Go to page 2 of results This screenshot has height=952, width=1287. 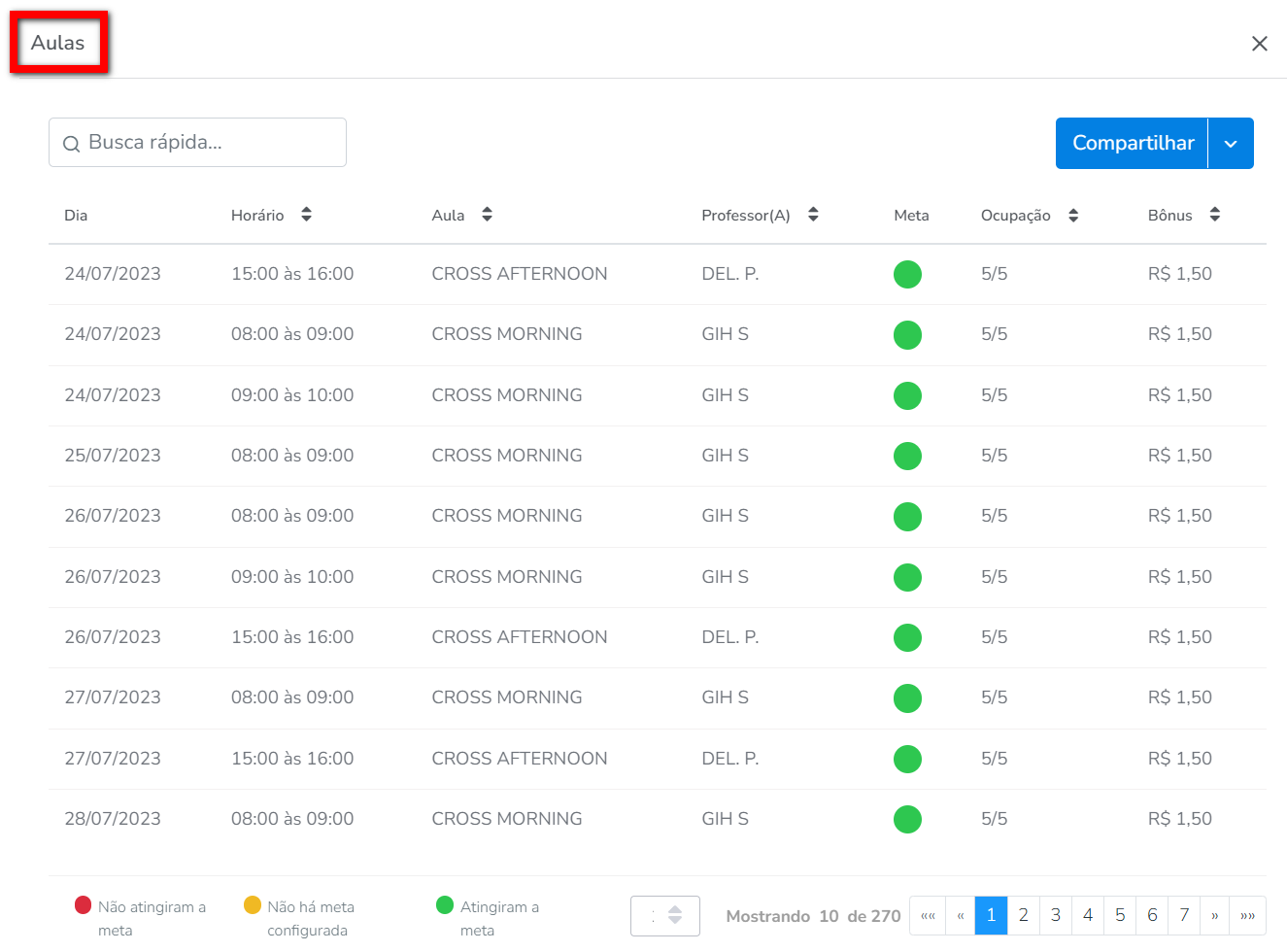tap(1023, 915)
